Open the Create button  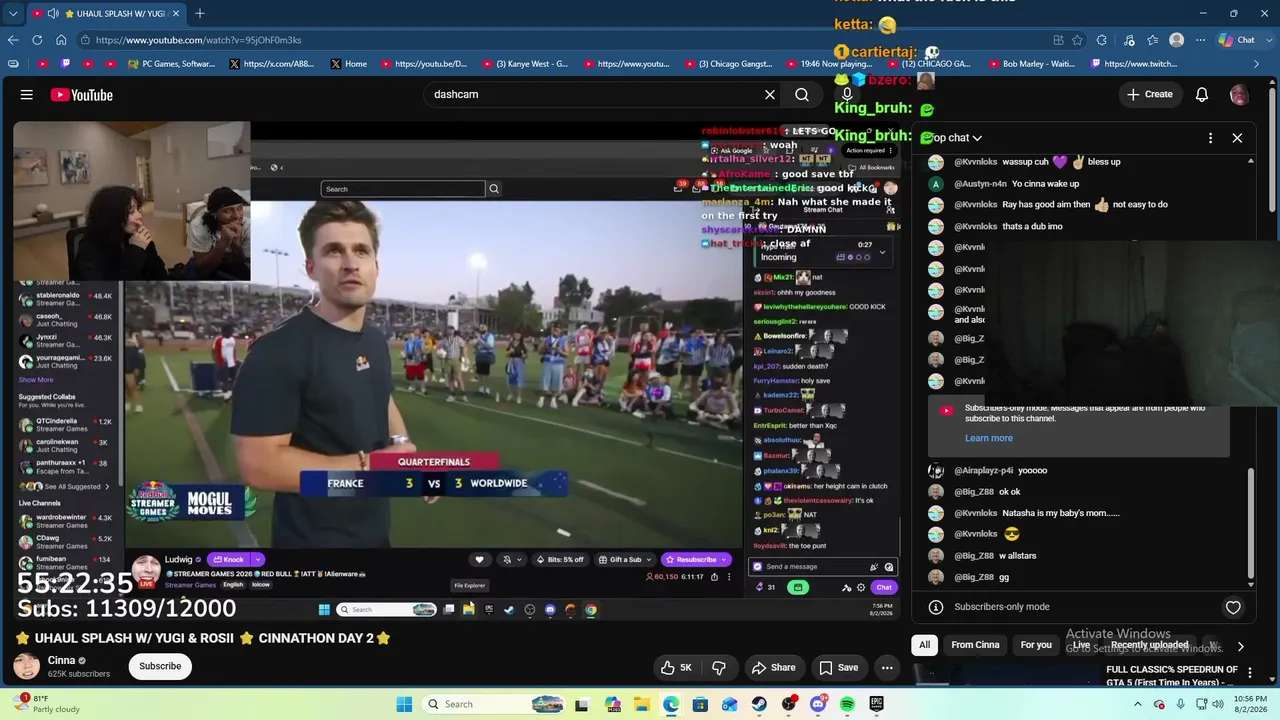[1150, 95]
